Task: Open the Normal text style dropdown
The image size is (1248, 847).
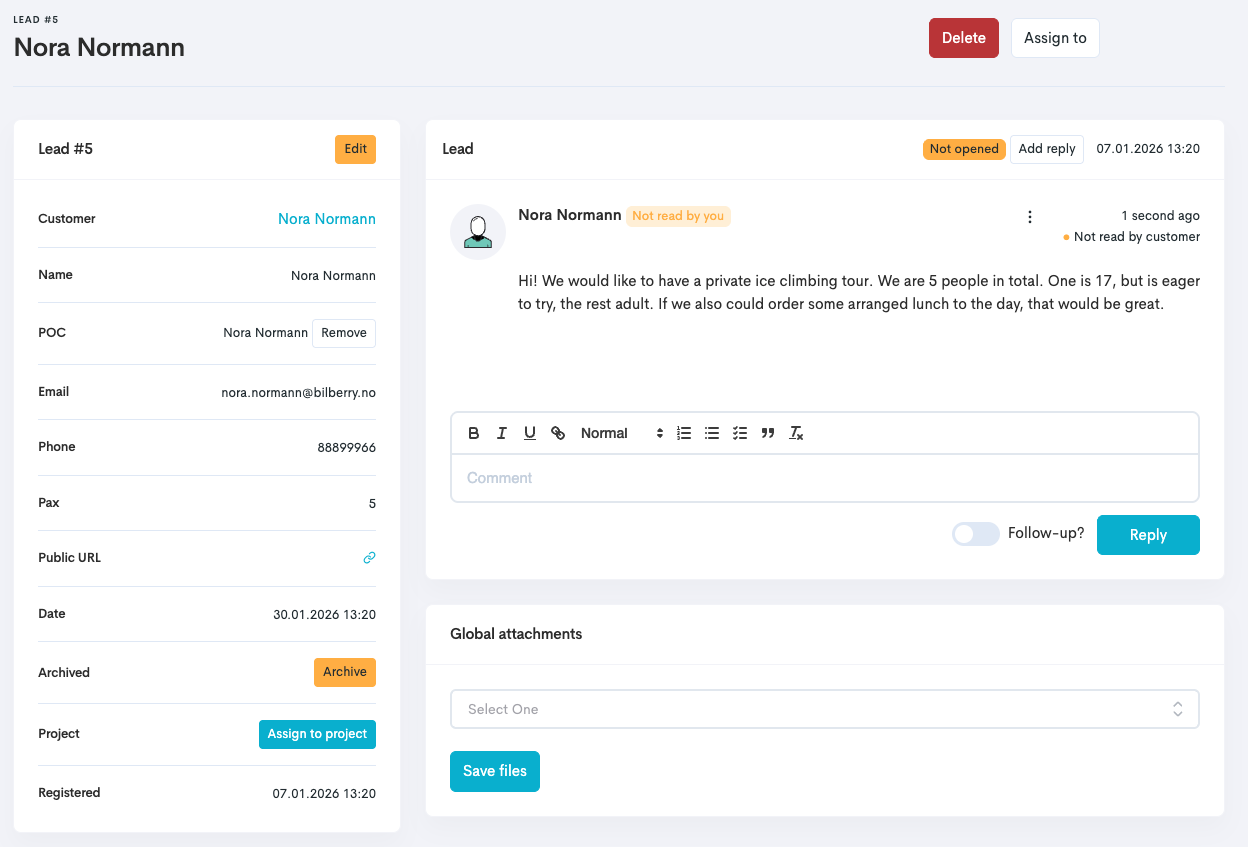Action: pyautogui.click(x=621, y=433)
